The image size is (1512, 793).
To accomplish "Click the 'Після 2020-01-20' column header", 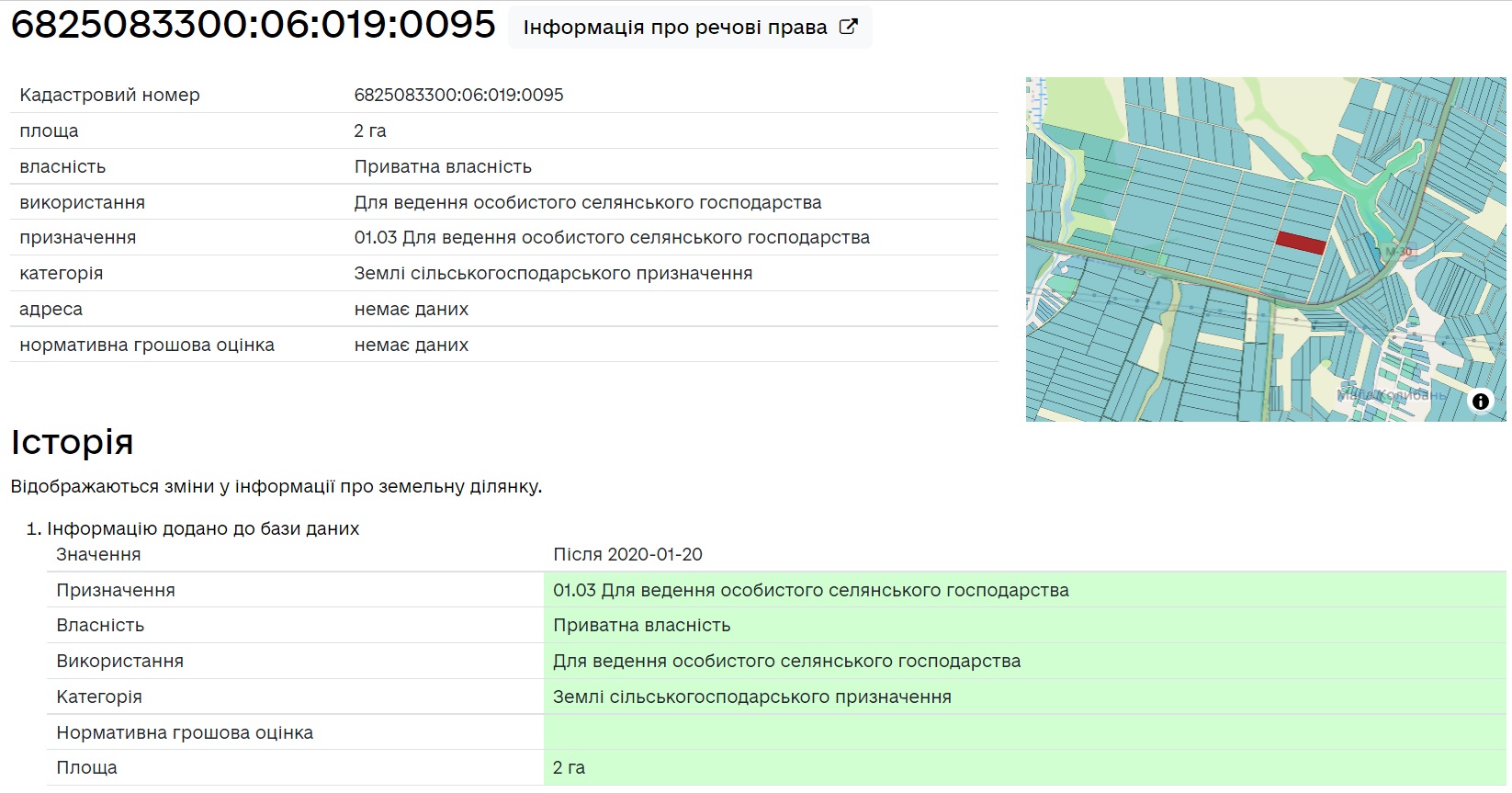I will (627, 554).
